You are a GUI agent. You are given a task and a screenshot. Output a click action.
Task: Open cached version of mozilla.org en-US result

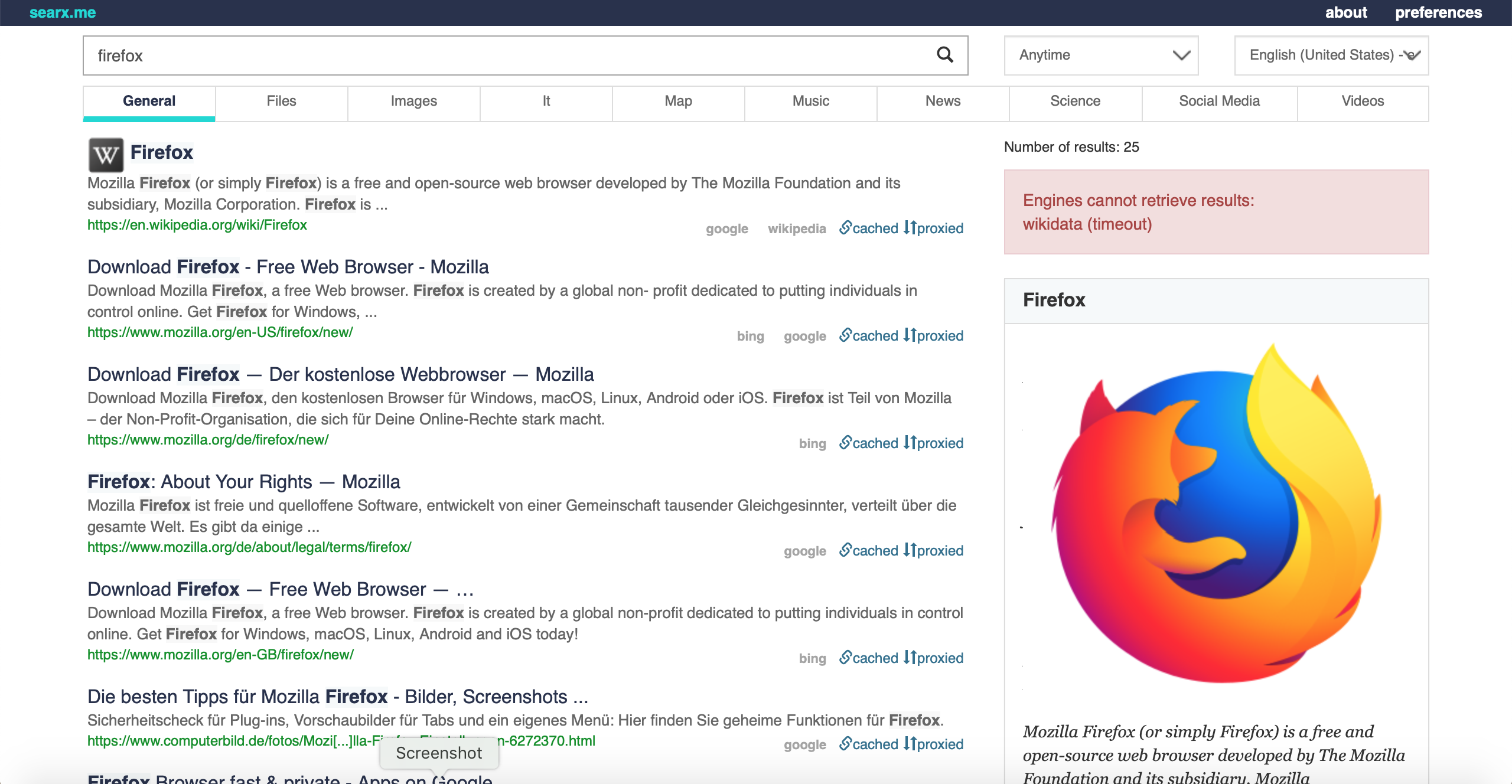pos(868,336)
